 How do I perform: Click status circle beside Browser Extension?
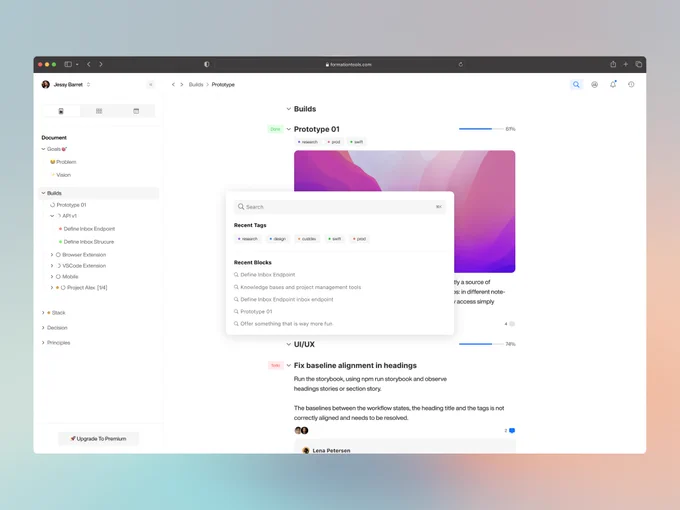(58, 255)
